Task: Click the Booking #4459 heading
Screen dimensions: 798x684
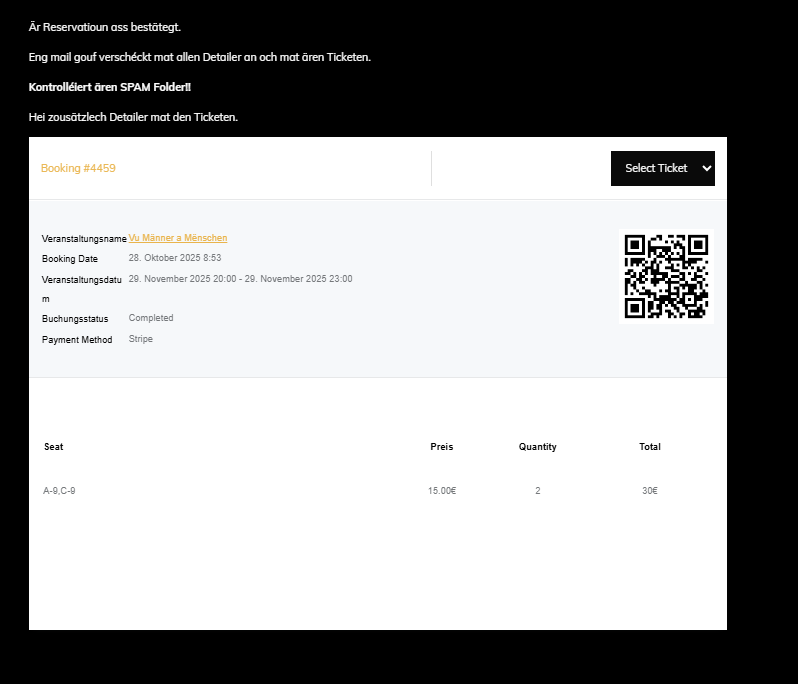Action: tap(78, 168)
